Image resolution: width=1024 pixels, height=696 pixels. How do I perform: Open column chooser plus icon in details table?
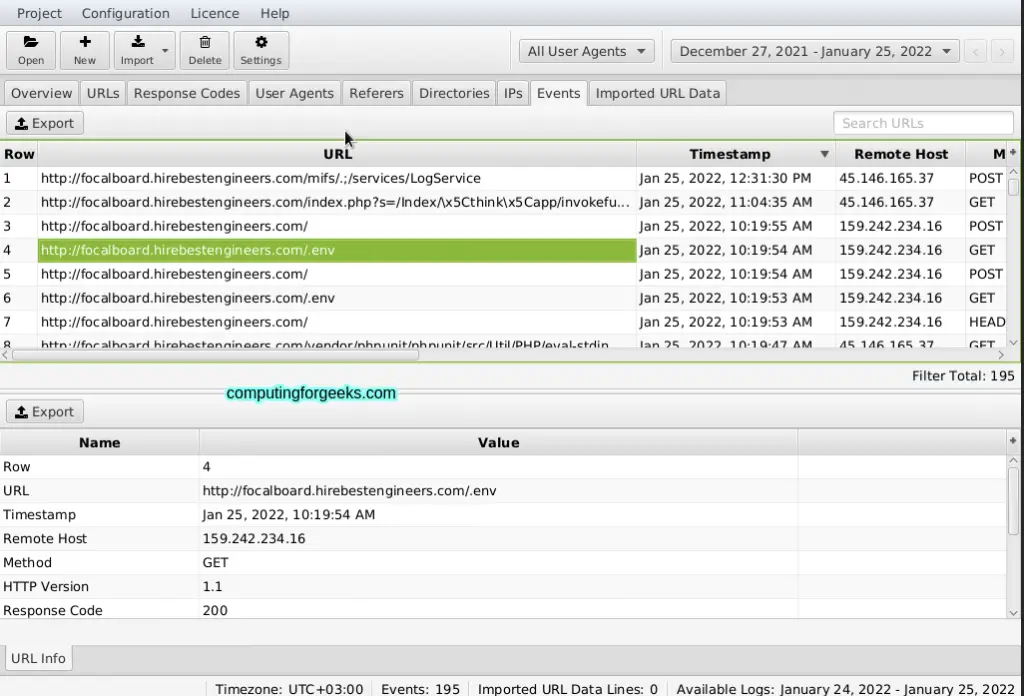pos(1013,441)
